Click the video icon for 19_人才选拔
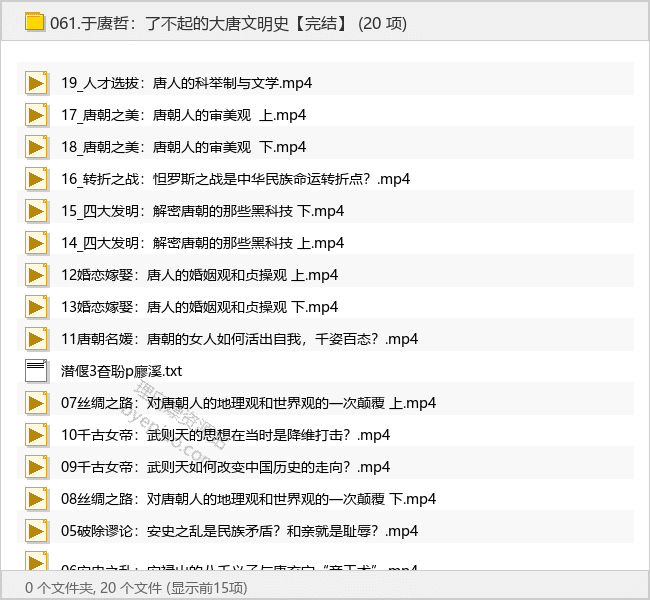This screenshot has width=650, height=600. click(x=36, y=83)
